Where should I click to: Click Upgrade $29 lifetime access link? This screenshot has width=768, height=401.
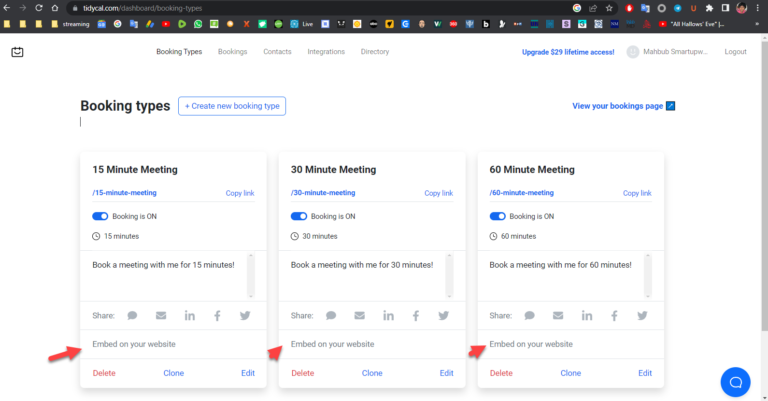point(568,52)
